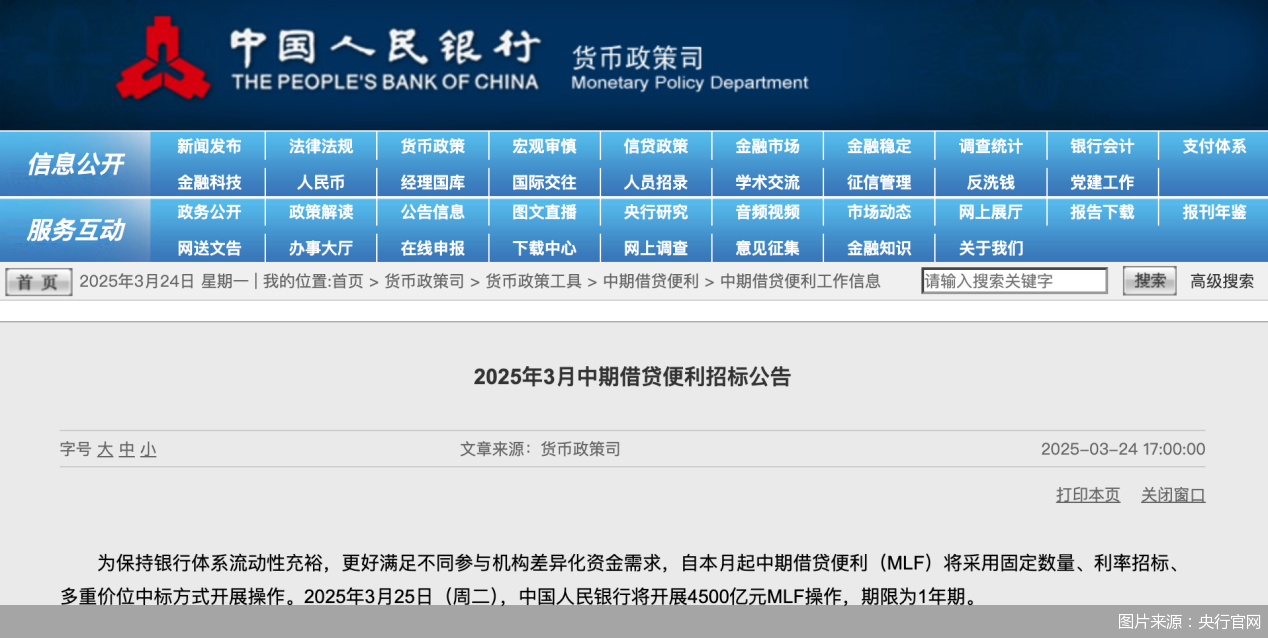Open 政务公开 under 服务互动
Viewport: 1268px width, 638px height.
tap(209, 212)
